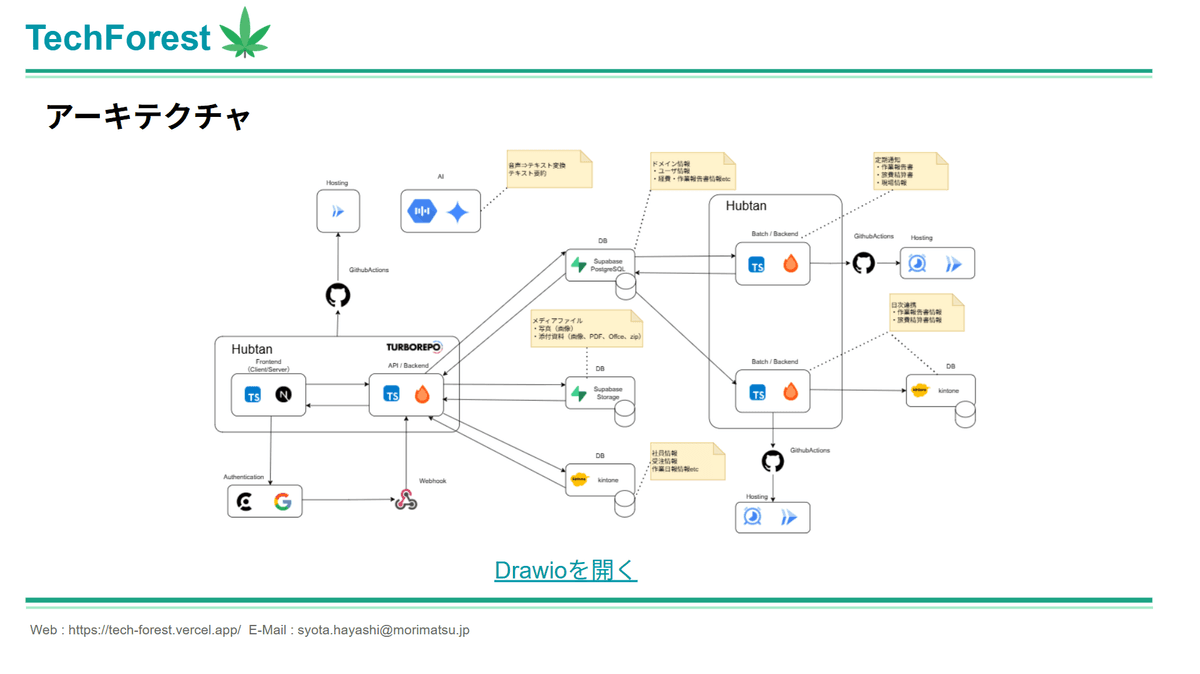Viewport: 1200px width, 674px height.
Task: Click the Gemini sparkle icon in AI box
Action: (x=458, y=212)
